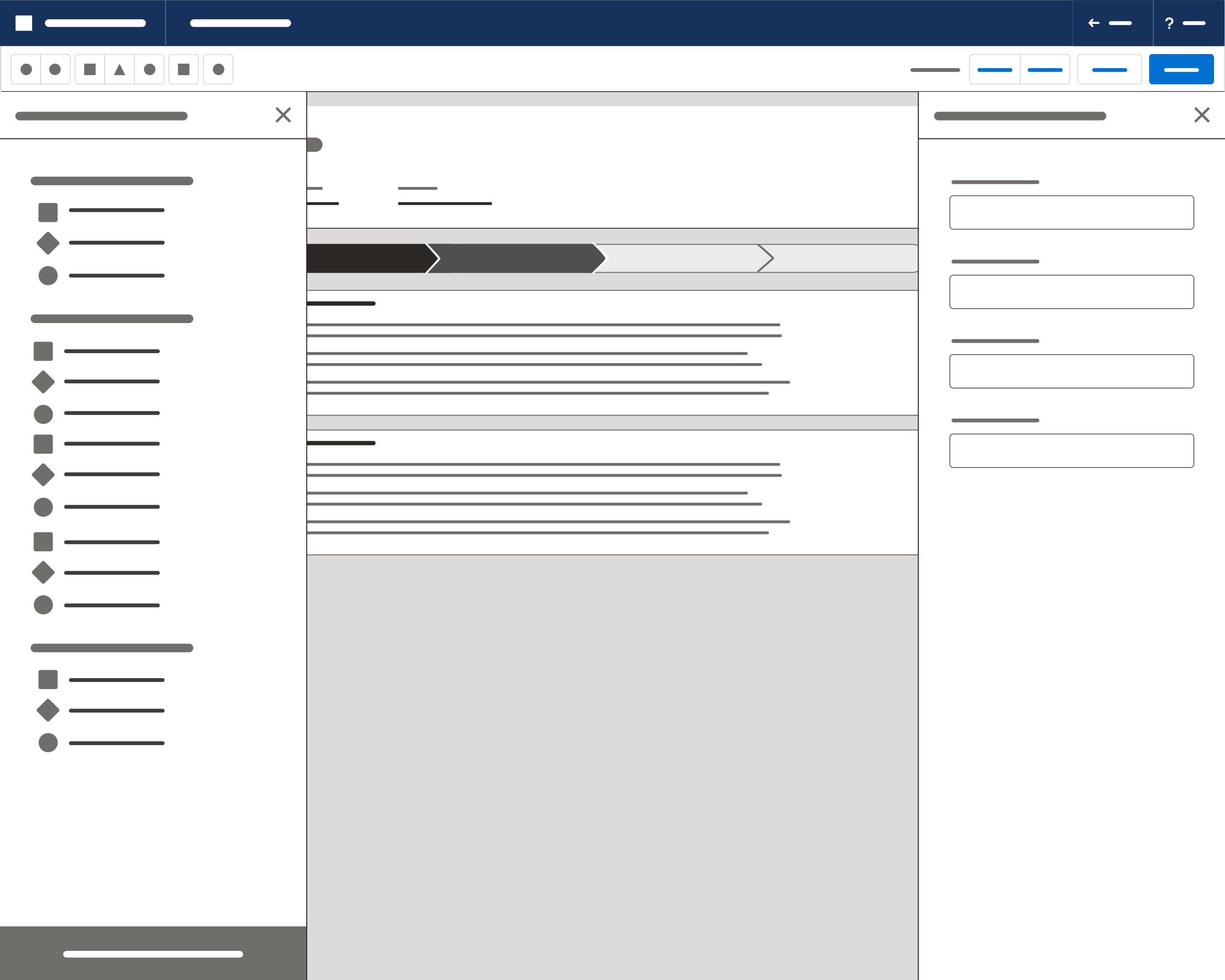Click the gray footer button in the left panel
The width and height of the screenshot is (1225, 980).
153,953
